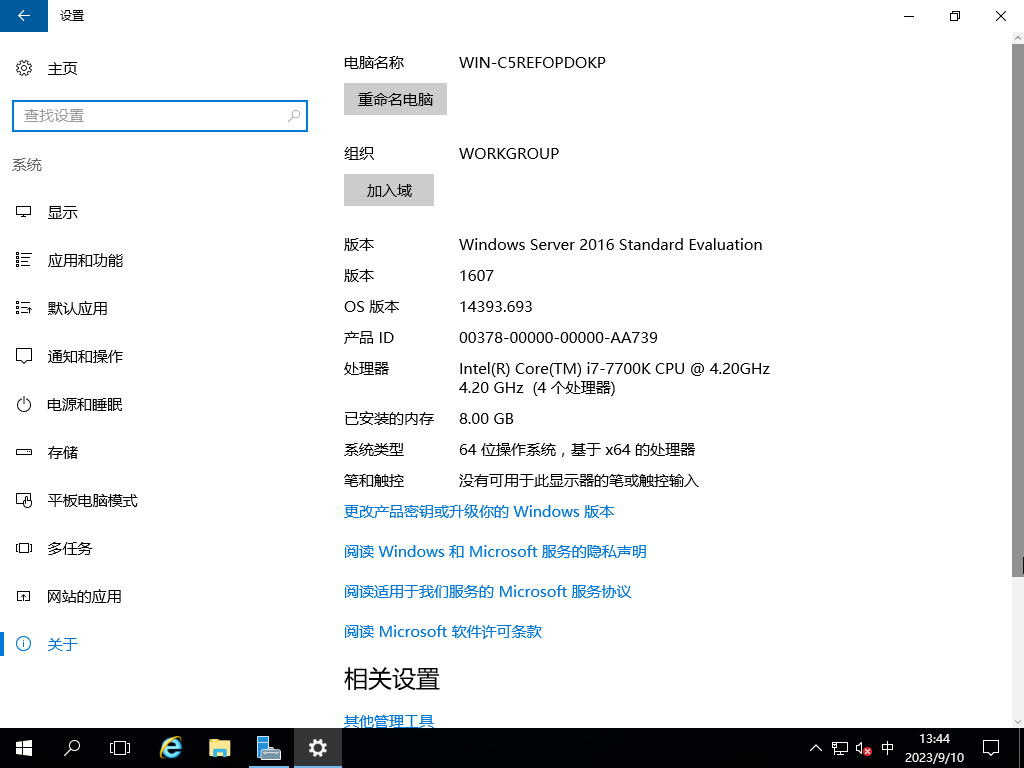The image size is (1024, 768).
Task: Switch the 中 input method indicator
Action: coord(888,748)
